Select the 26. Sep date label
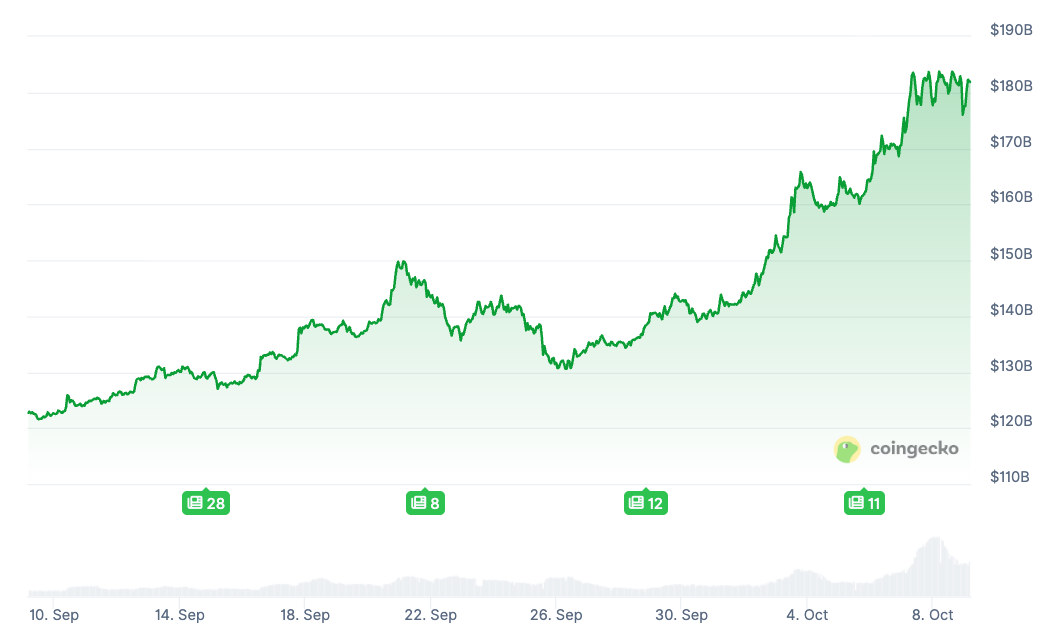Viewport: 1047px width, 639px height. (x=556, y=615)
